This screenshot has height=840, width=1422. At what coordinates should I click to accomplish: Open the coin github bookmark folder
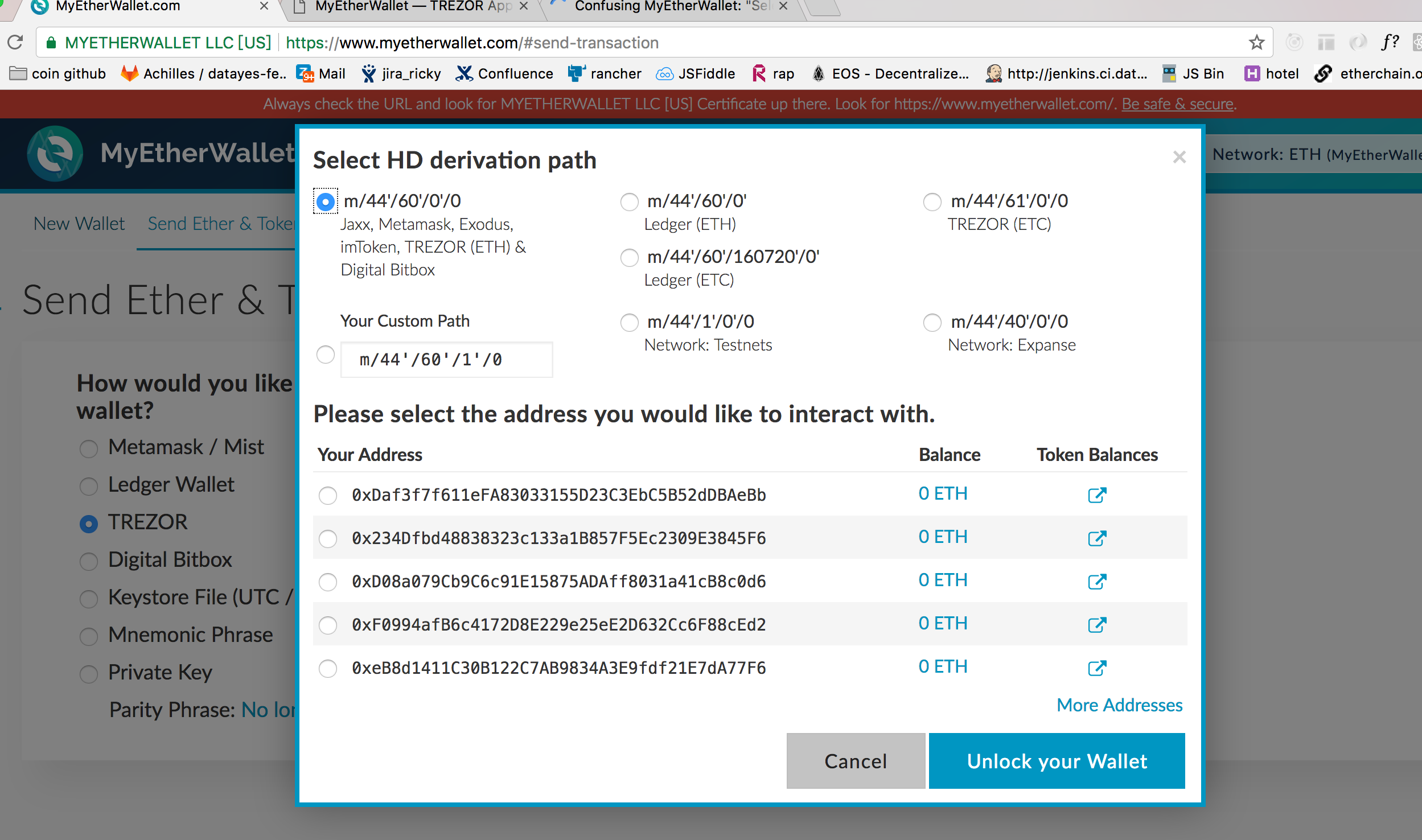[x=57, y=73]
